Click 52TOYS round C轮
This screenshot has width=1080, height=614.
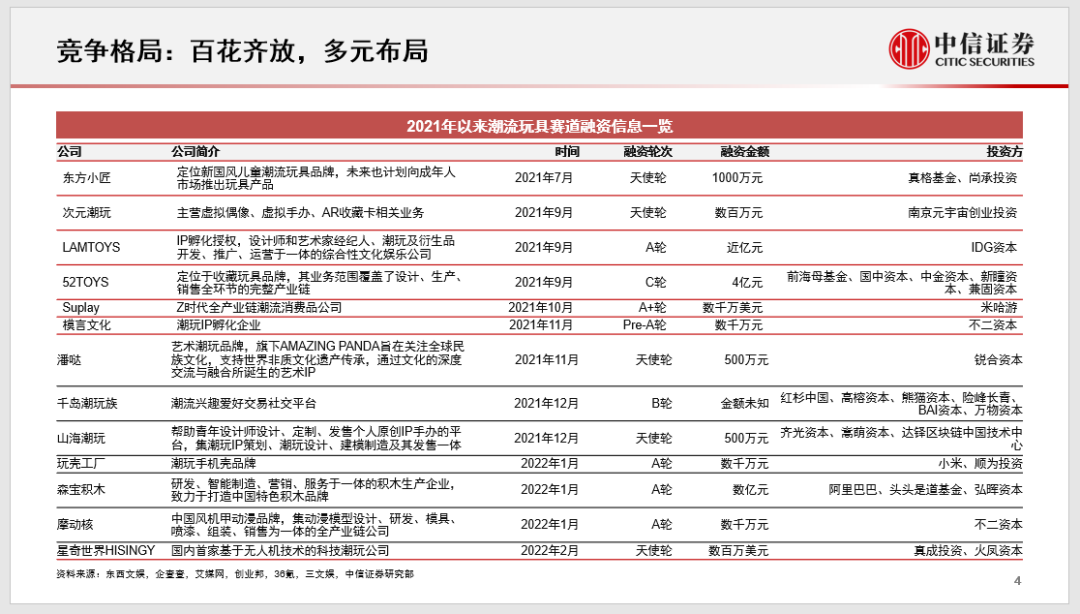point(656,283)
